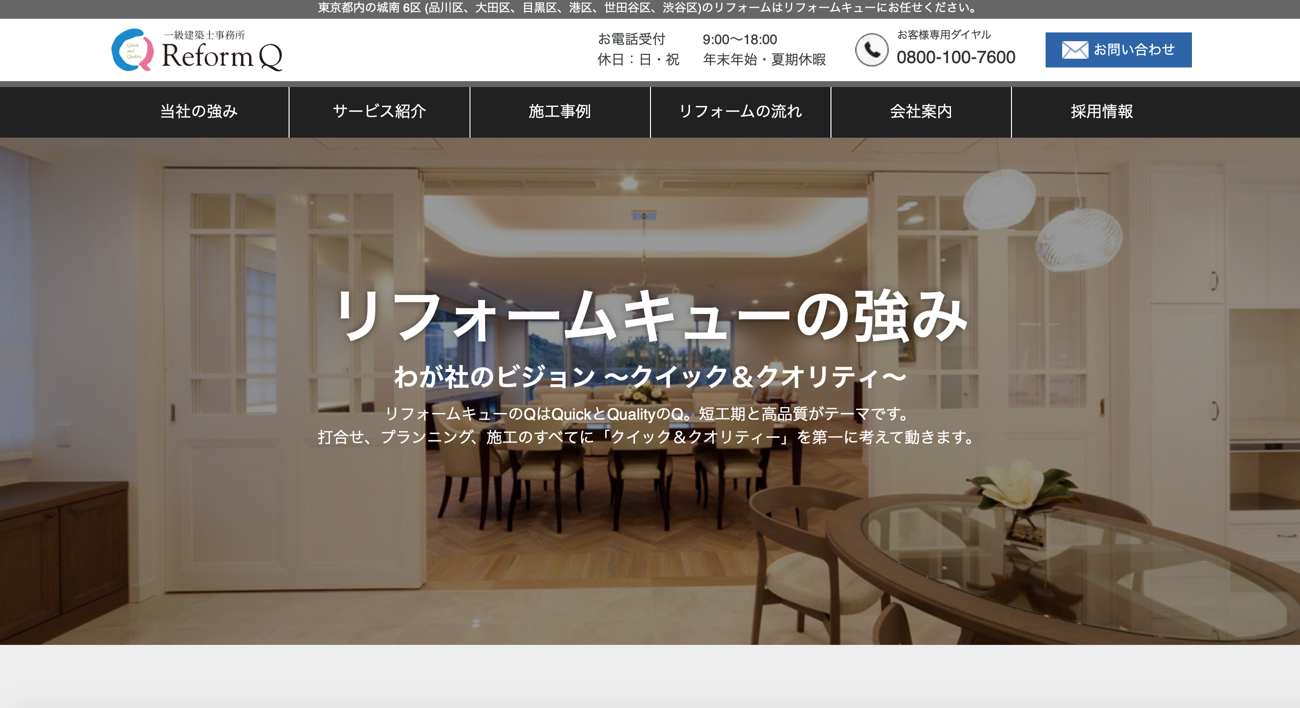1300x708 pixels.
Task: Select 施工事例 from the nav bar
Action: (x=560, y=112)
